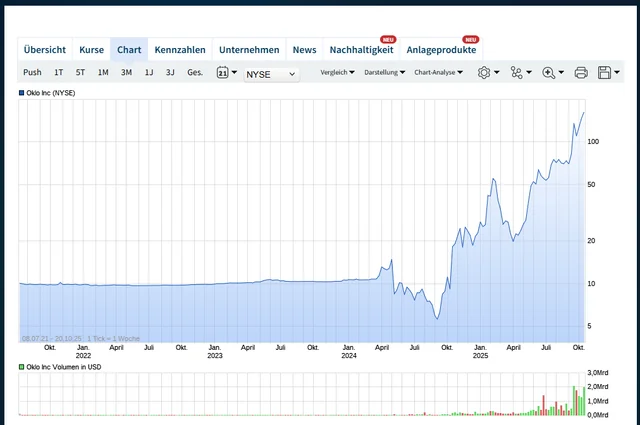
Task: Open the Nachhaltigkeit tab
Action: click(361, 50)
